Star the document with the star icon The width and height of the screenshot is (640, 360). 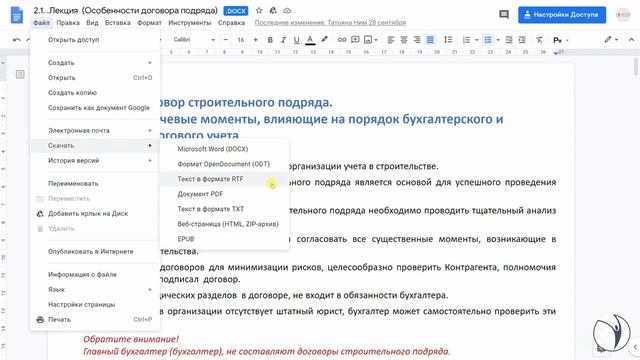[259, 11]
